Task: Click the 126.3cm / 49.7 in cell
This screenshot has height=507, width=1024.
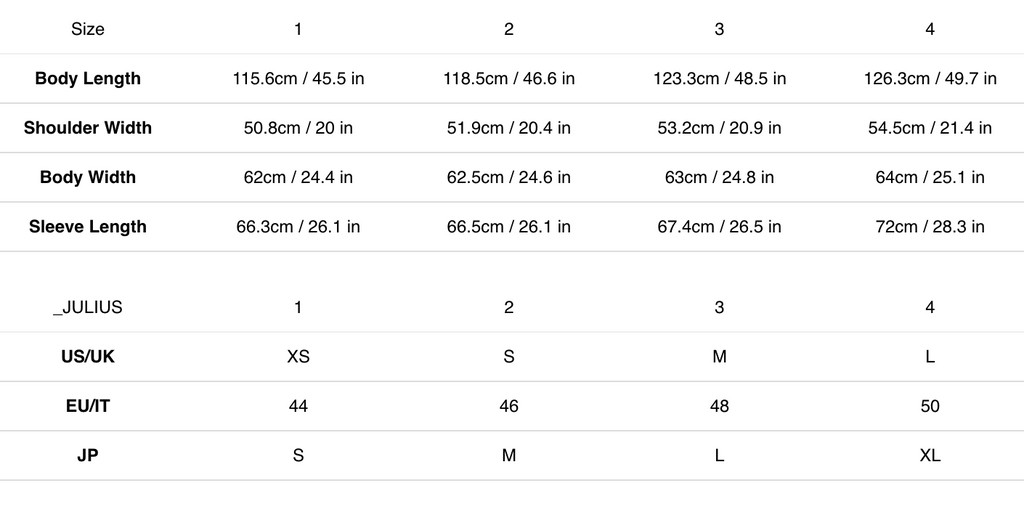Action: [x=930, y=78]
